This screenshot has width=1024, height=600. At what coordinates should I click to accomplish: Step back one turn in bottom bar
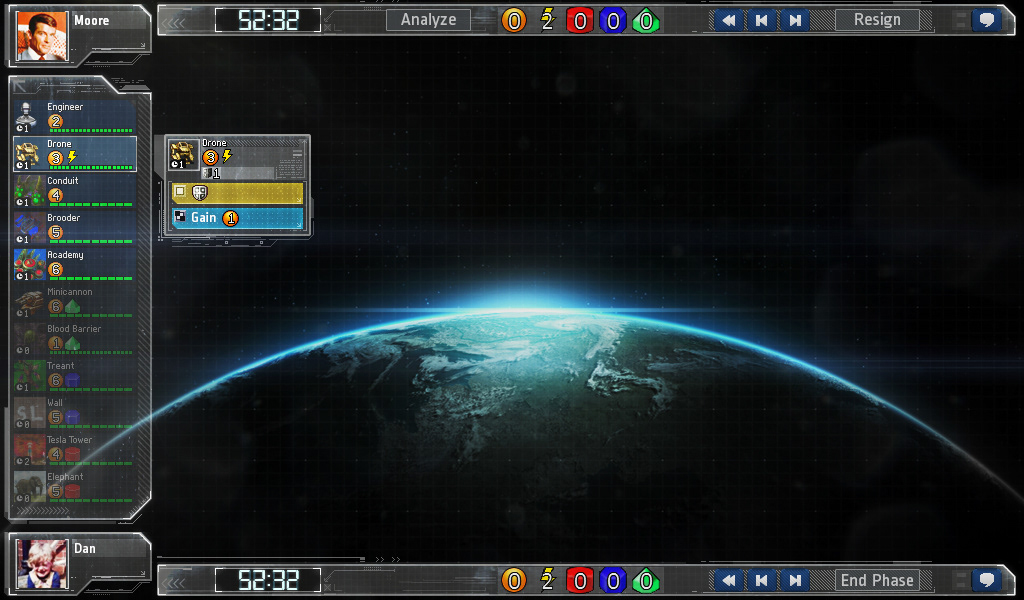[x=761, y=580]
